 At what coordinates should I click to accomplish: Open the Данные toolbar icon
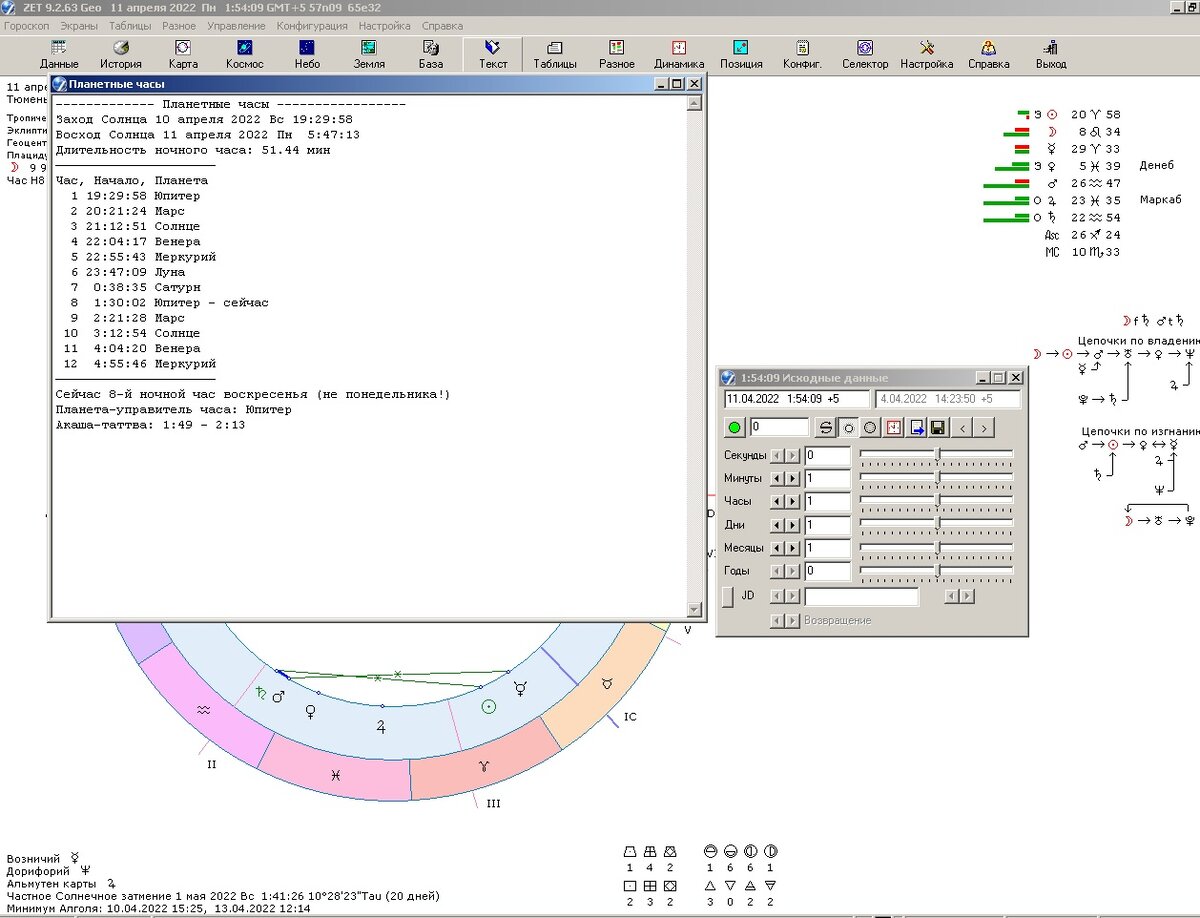coord(59,55)
